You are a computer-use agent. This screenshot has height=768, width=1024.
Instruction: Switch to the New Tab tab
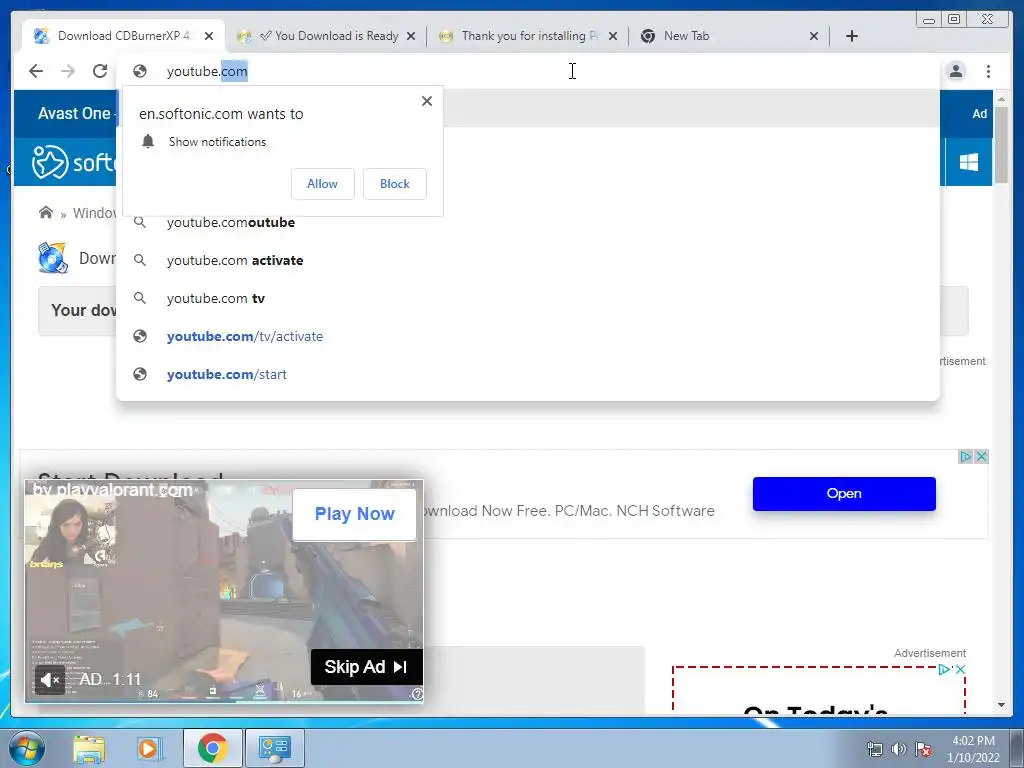729,36
